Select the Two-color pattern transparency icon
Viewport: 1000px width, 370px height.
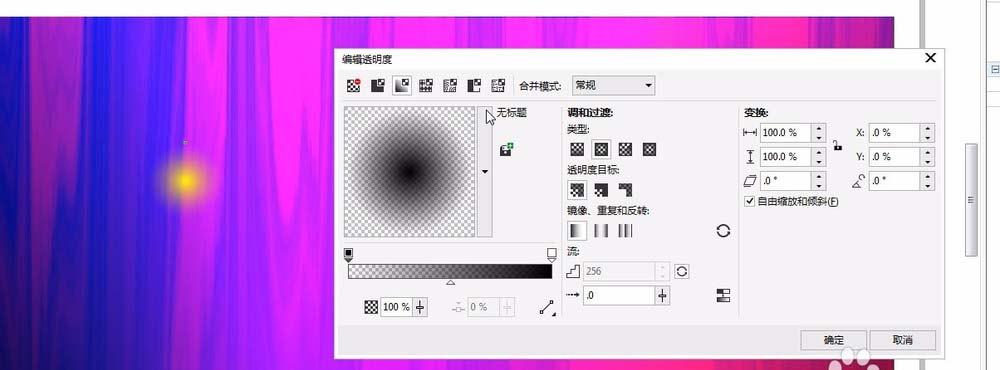coord(474,85)
